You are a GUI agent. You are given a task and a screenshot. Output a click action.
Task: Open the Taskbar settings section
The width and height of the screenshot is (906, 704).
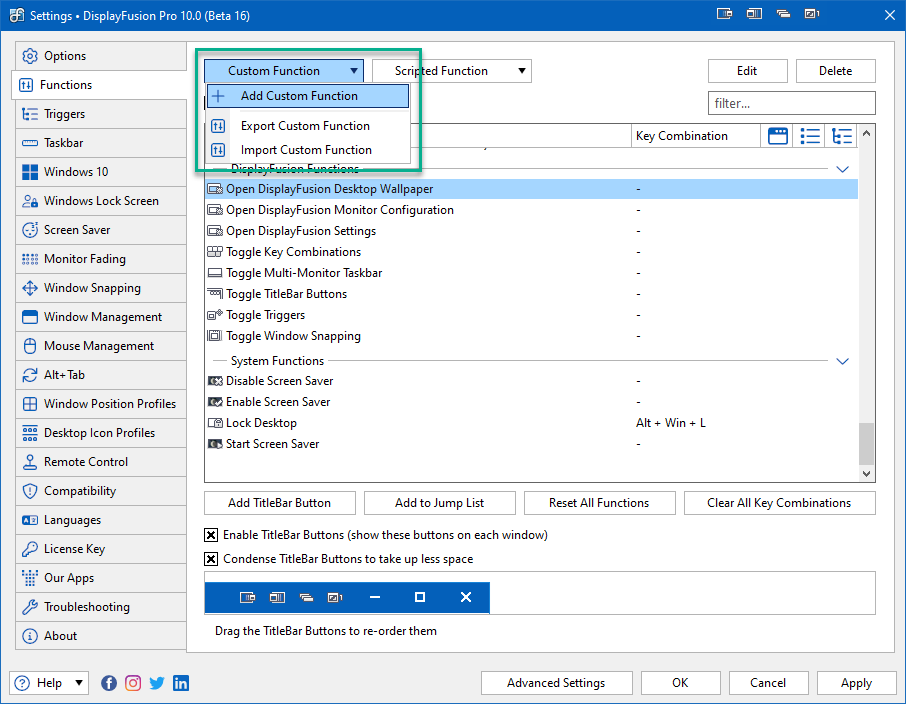pyautogui.click(x=101, y=143)
